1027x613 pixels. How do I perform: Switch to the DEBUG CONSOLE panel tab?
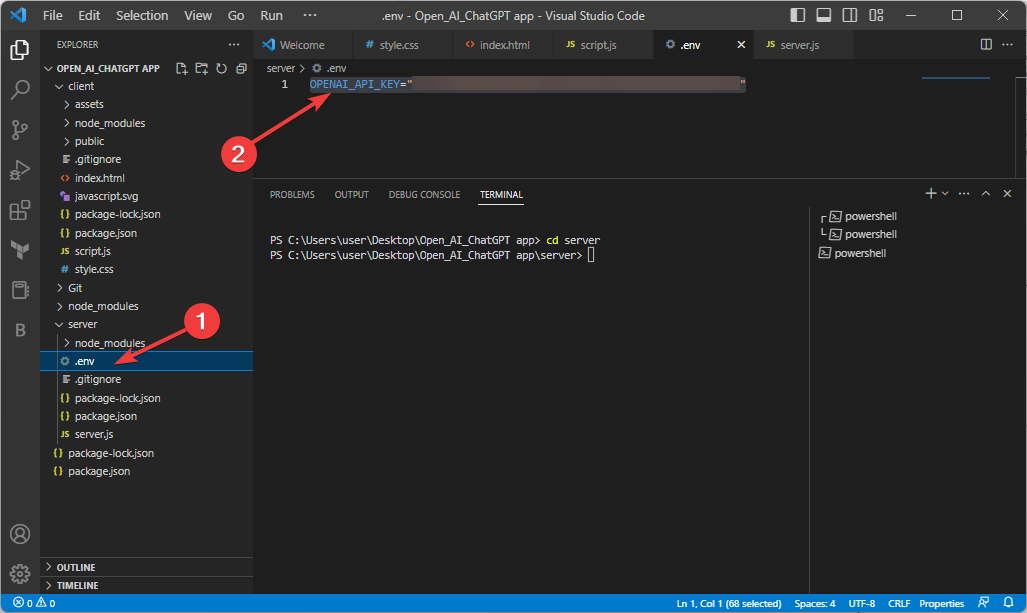click(x=424, y=195)
